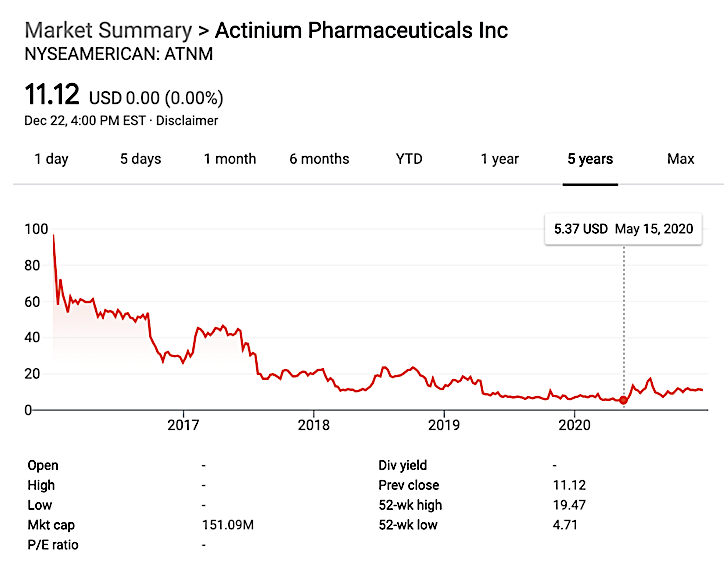Click the 5.37 USD May 15, 2020 tooltip
The width and height of the screenshot is (728, 568).
tap(623, 229)
